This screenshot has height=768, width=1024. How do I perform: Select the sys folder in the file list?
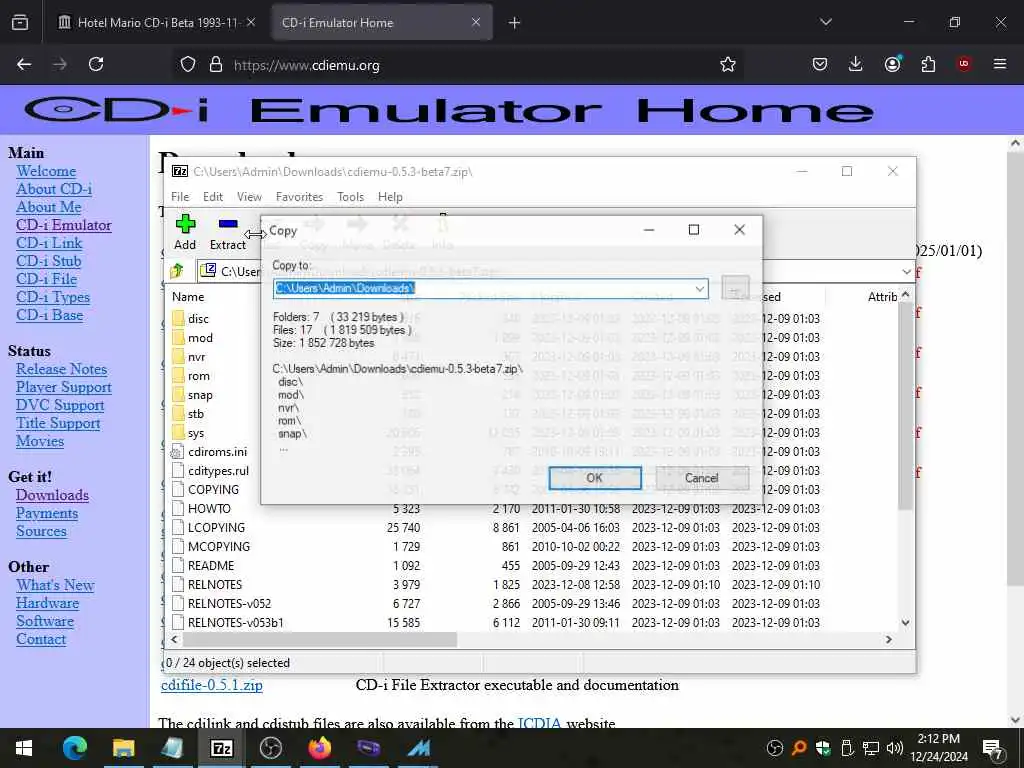tap(195, 432)
